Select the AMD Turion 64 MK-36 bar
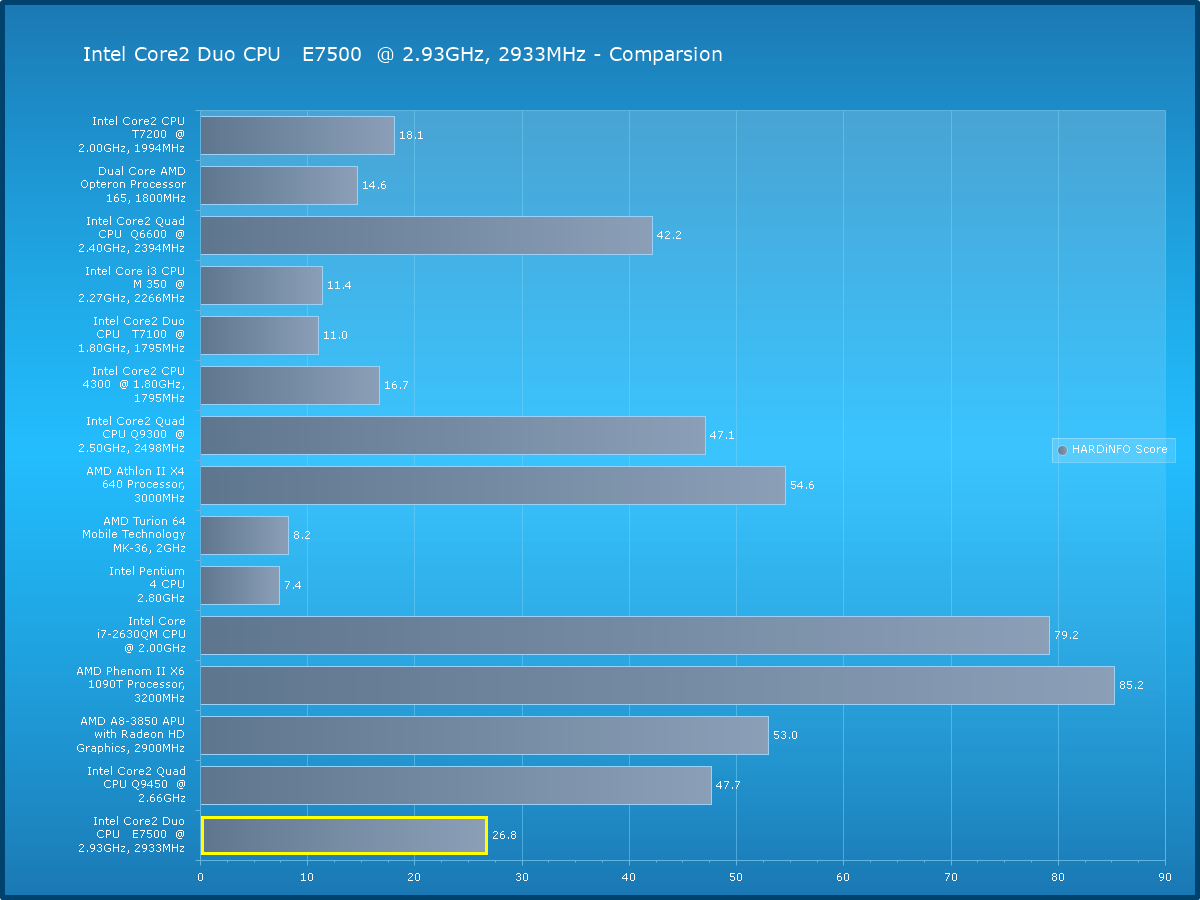Viewport: 1200px width, 900px height. point(244,535)
